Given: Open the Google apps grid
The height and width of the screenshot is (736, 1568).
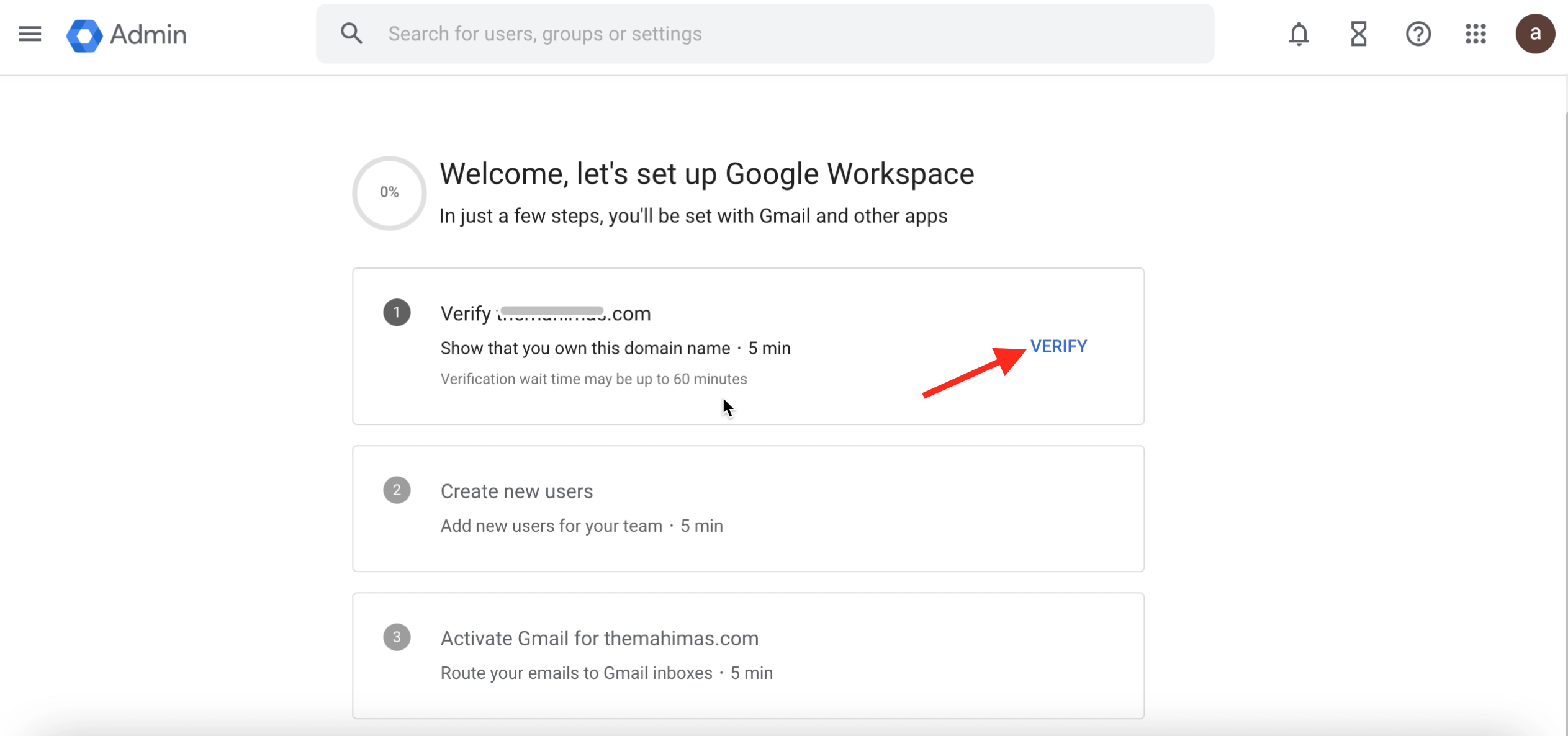Looking at the screenshot, I should pos(1476,34).
